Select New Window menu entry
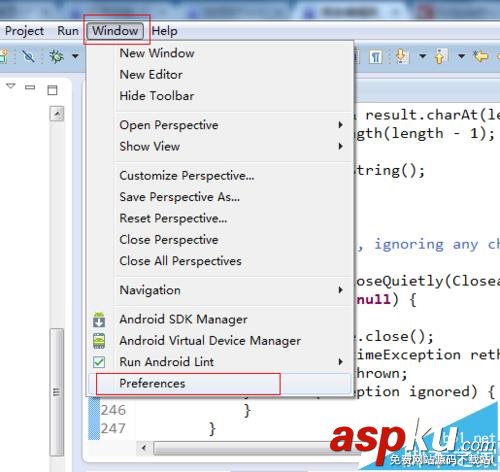The image size is (500, 472). coord(219,53)
